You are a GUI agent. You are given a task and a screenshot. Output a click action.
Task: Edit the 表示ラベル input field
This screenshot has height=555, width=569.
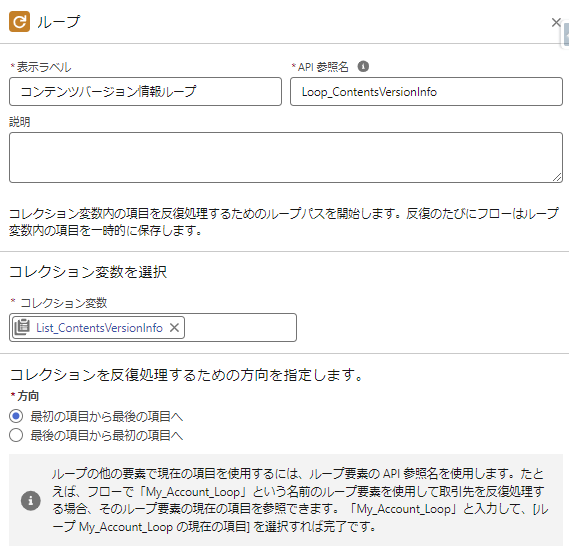pos(145,91)
